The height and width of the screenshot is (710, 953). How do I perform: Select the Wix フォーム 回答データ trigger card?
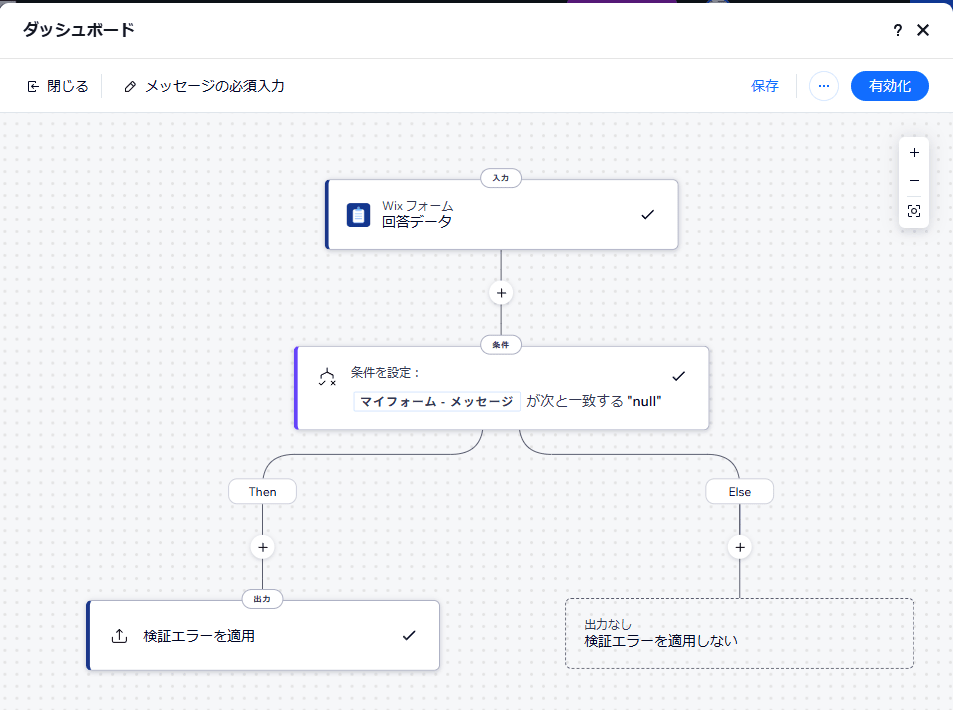pos(502,215)
